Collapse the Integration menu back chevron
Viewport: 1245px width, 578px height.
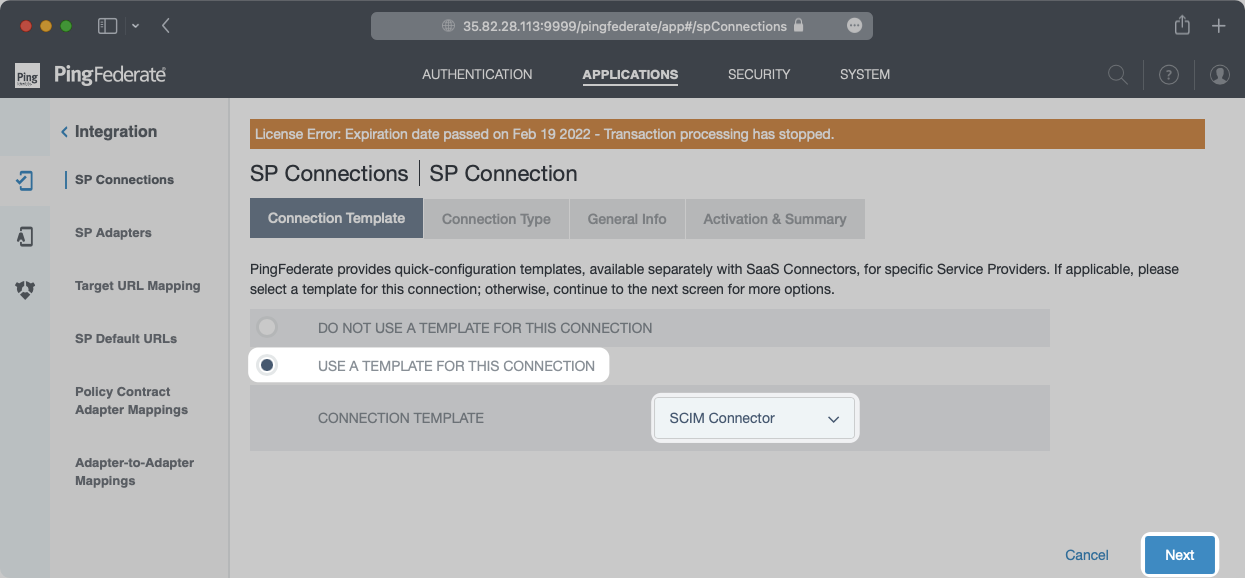click(65, 132)
